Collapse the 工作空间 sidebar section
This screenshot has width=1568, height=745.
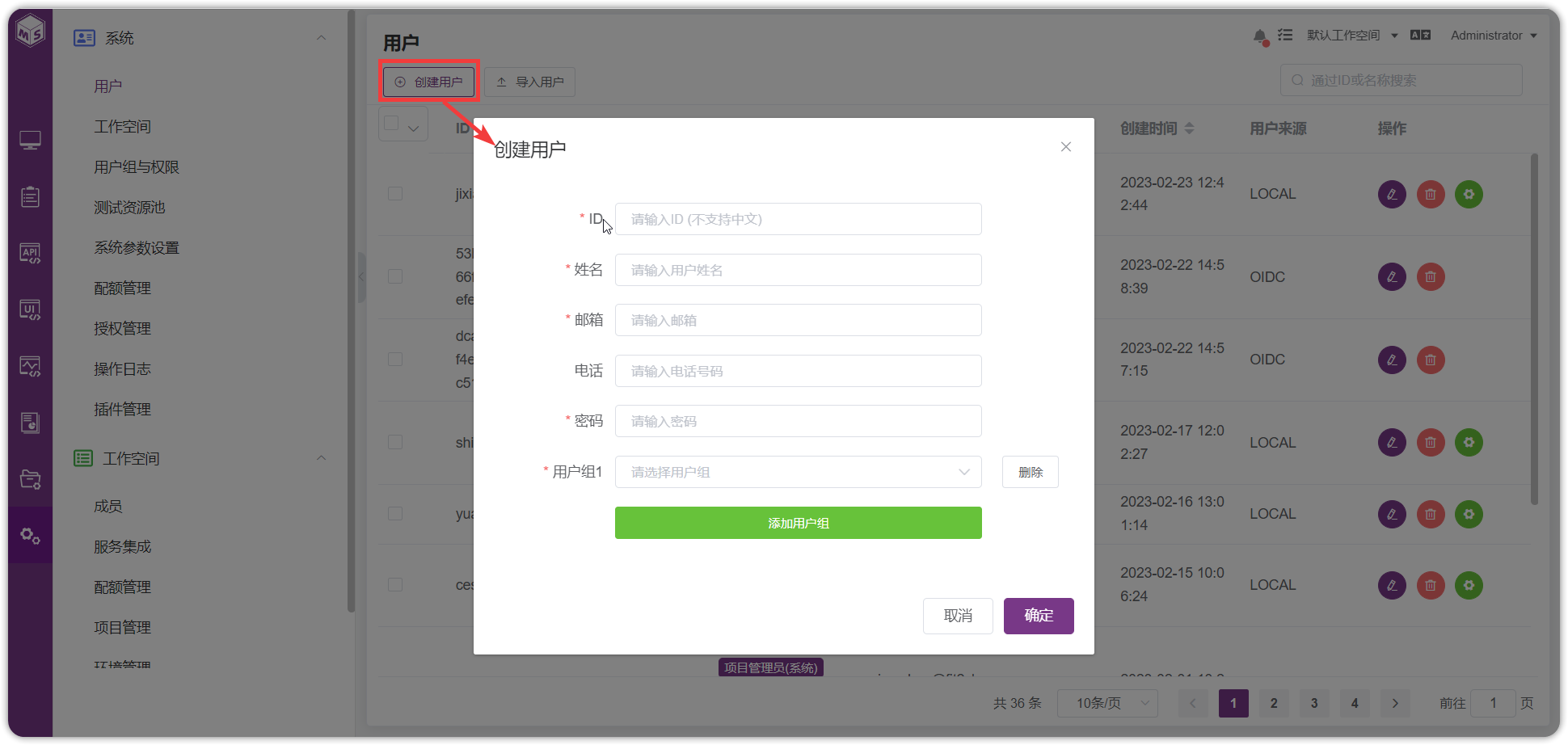coord(321,458)
